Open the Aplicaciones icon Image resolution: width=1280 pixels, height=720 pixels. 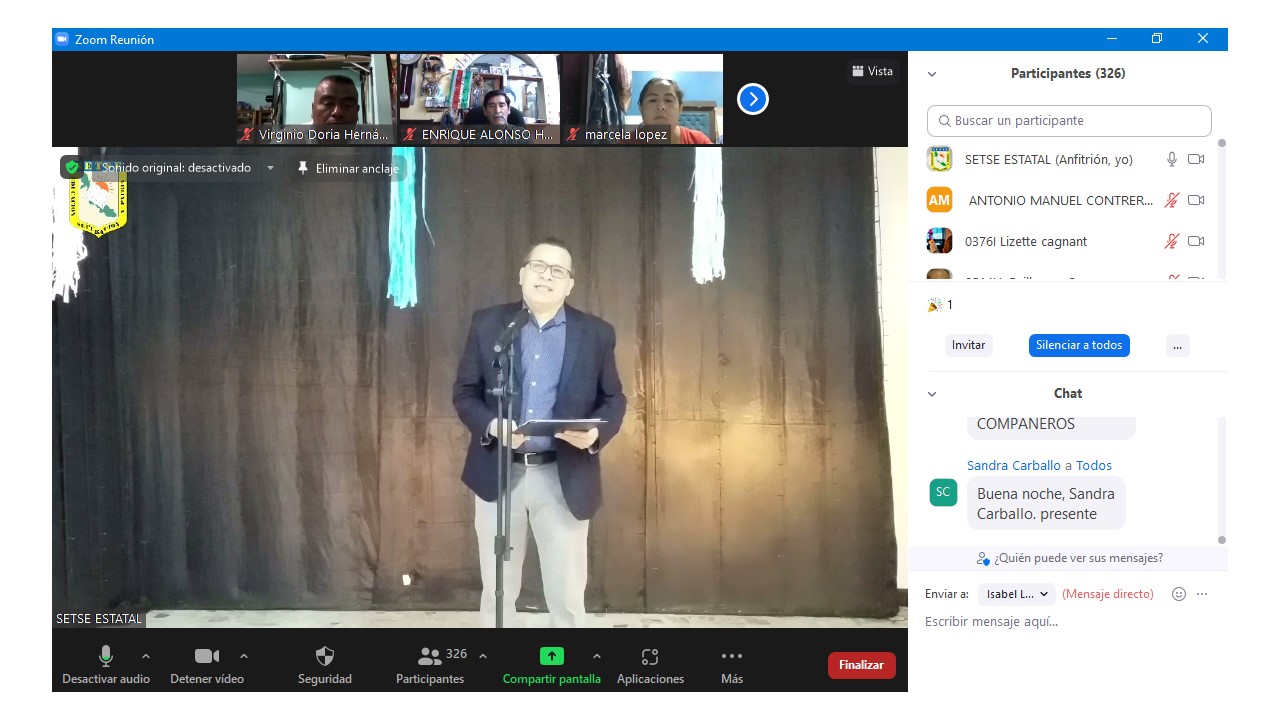point(650,656)
